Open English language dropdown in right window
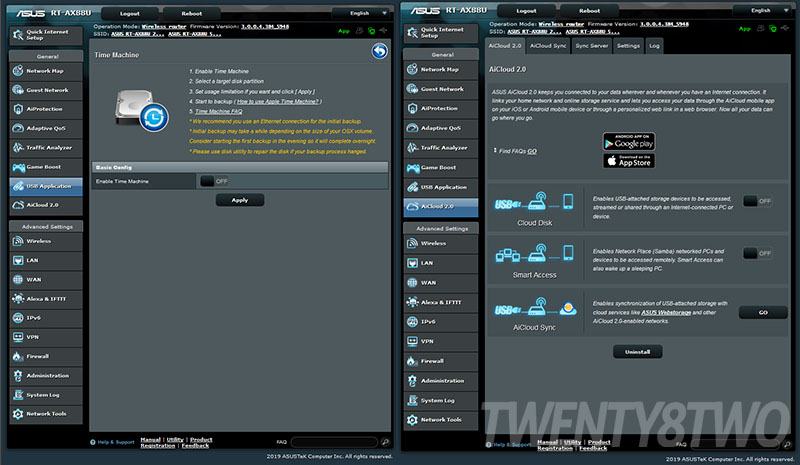Image resolution: width=800 pixels, height=465 pixels. pyautogui.click(x=763, y=10)
